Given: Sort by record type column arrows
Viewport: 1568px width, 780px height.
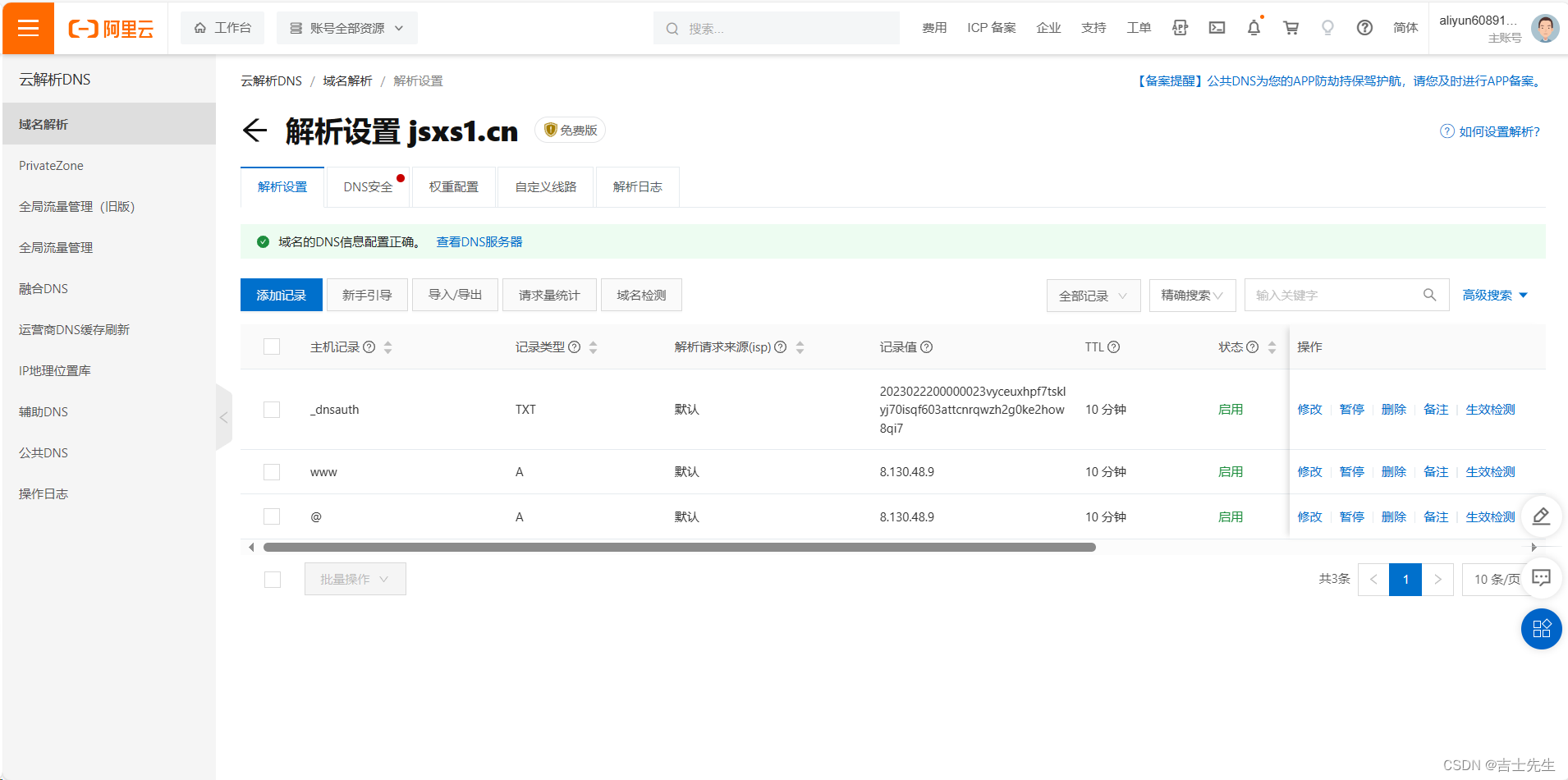Looking at the screenshot, I should tap(594, 347).
